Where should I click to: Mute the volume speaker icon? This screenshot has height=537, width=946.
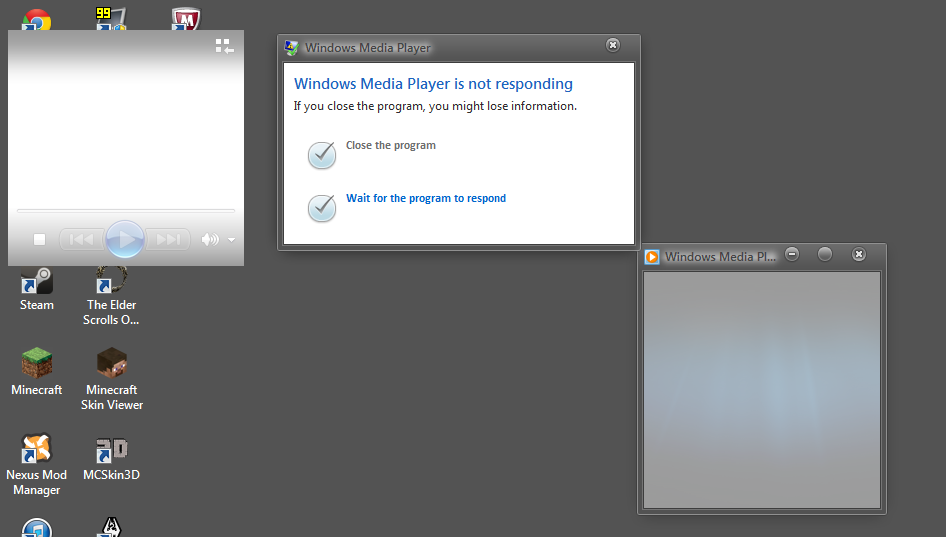pyautogui.click(x=209, y=240)
